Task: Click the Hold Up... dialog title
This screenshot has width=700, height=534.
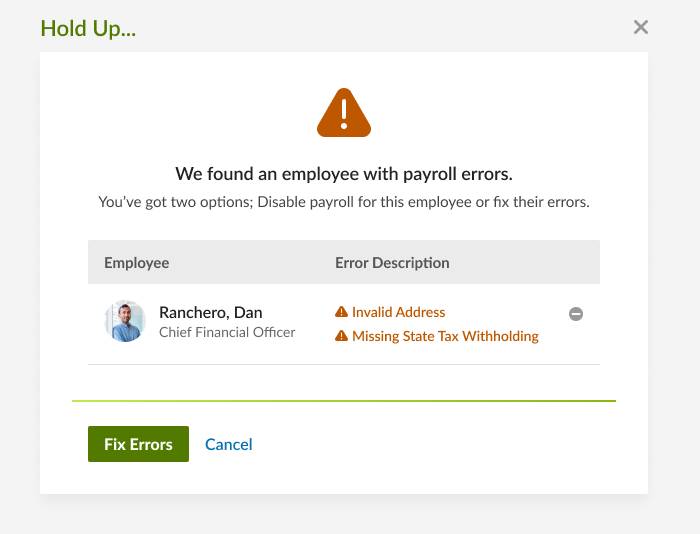Action: [88, 29]
